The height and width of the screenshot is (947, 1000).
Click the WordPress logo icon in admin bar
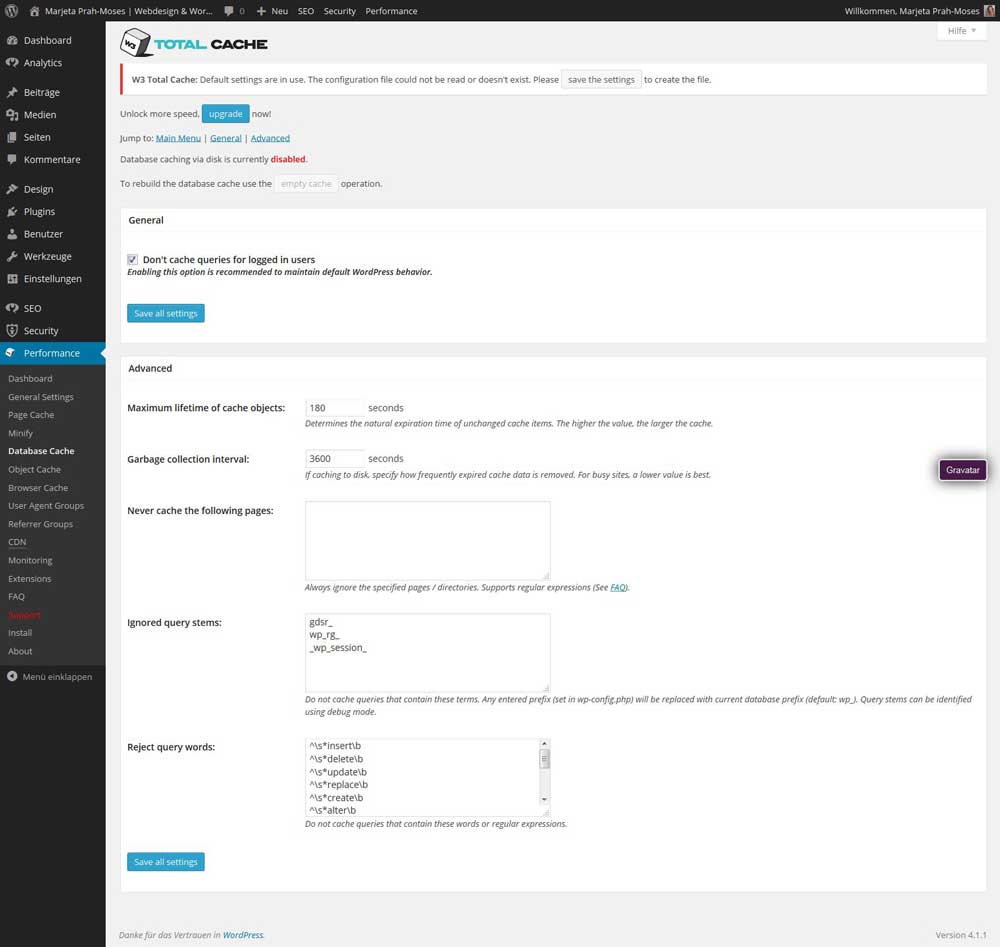tap(11, 11)
